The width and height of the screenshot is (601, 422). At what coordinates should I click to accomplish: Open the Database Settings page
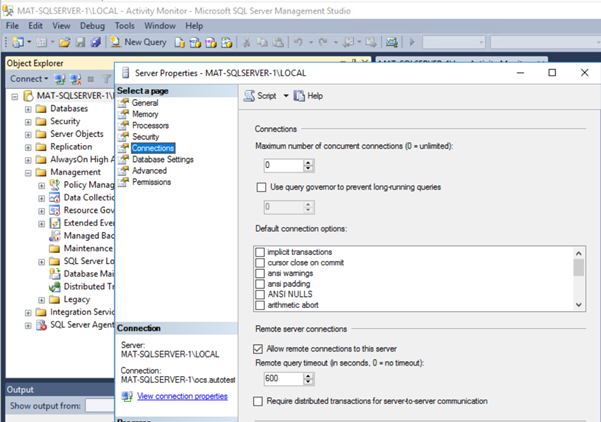pyautogui.click(x=162, y=159)
